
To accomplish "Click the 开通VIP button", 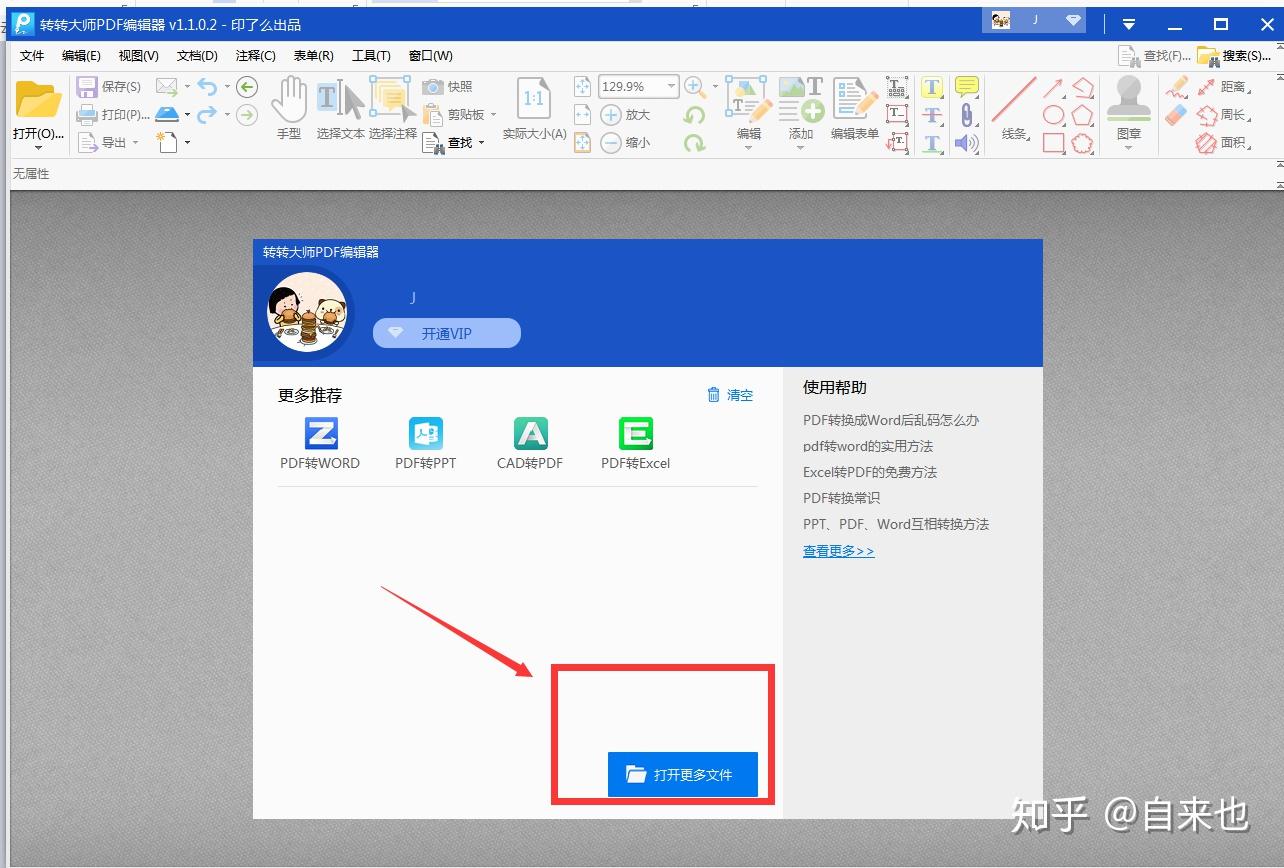I will tap(447, 333).
